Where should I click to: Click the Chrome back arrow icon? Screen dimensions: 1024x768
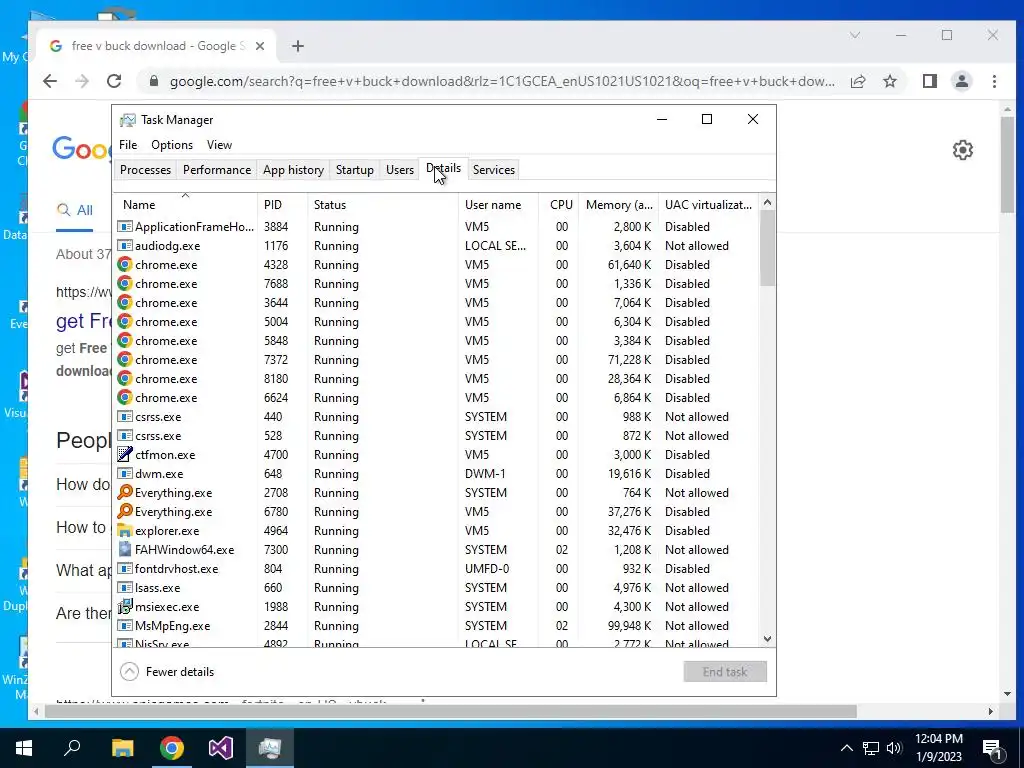click(50, 81)
